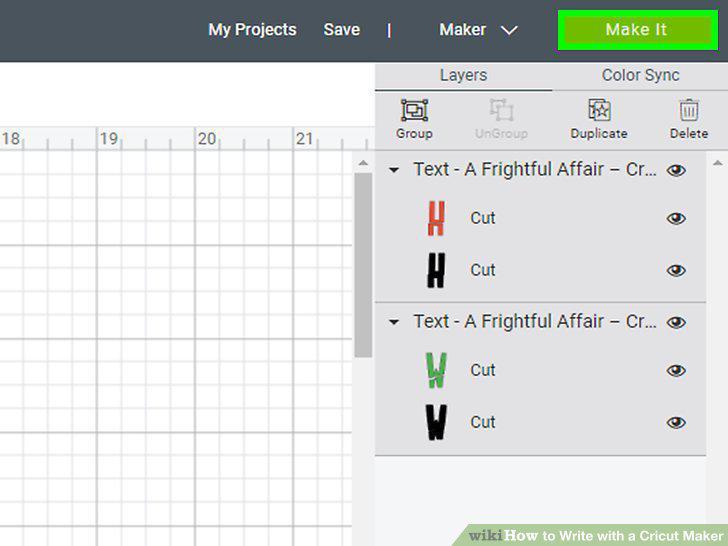Toggle visibility of red H Cut layer
The image size is (728, 546).
click(676, 218)
